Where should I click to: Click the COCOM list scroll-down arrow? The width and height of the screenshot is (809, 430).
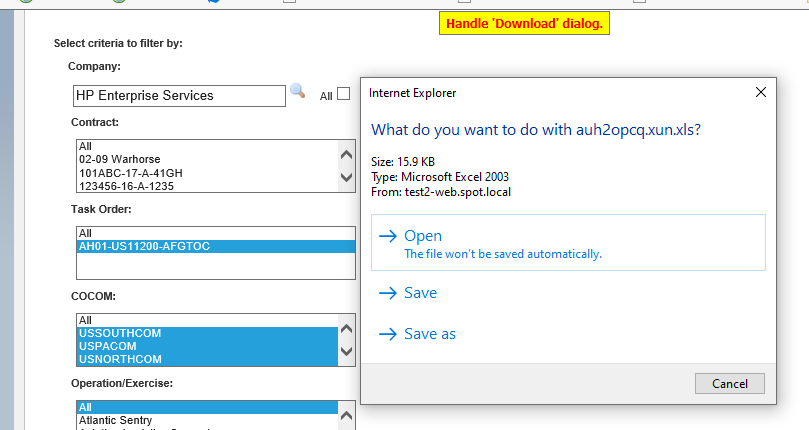tap(347, 351)
